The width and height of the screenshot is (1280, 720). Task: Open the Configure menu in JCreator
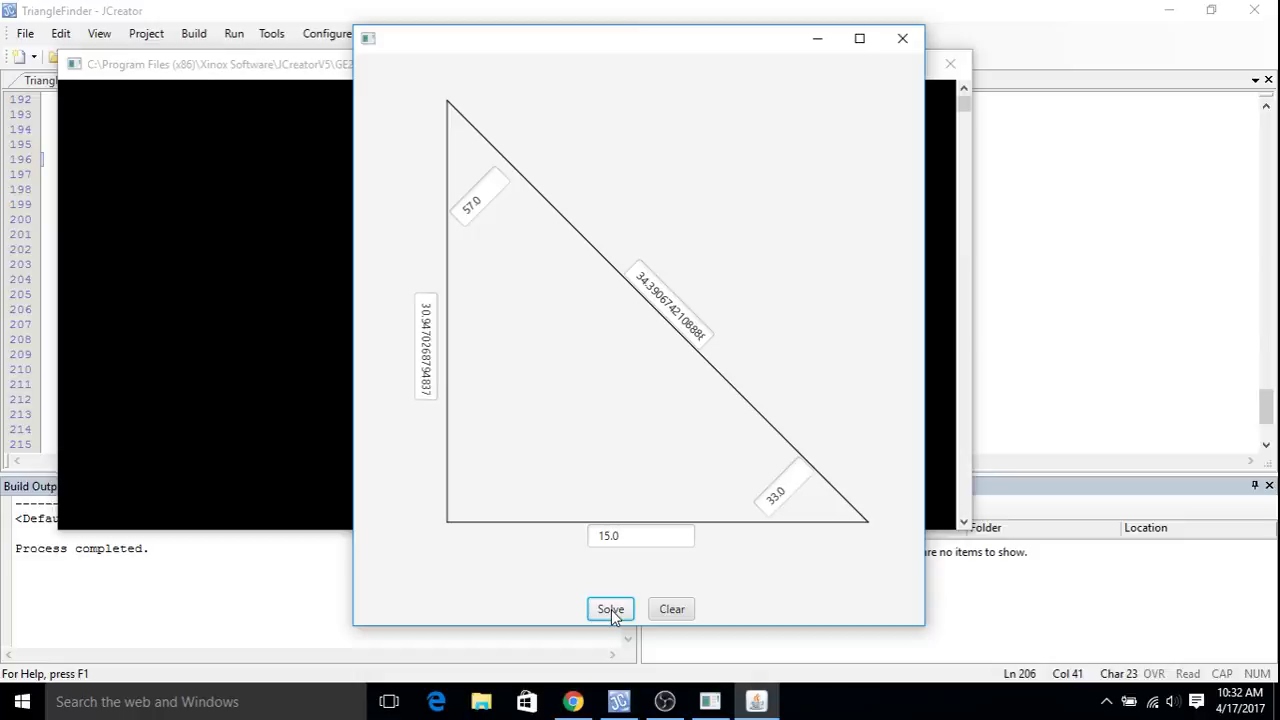tap(327, 33)
